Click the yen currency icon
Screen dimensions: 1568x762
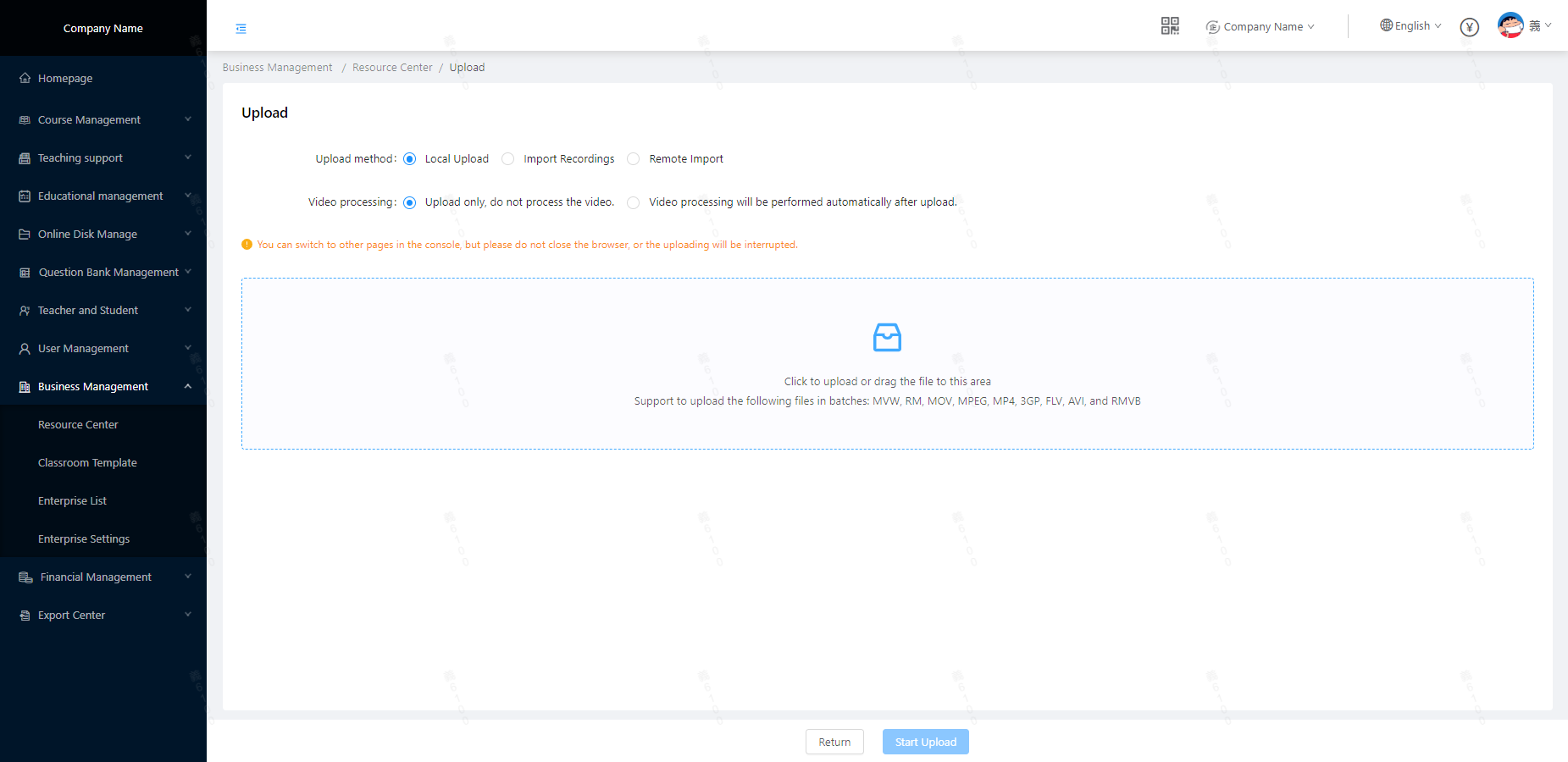(1470, 27)
